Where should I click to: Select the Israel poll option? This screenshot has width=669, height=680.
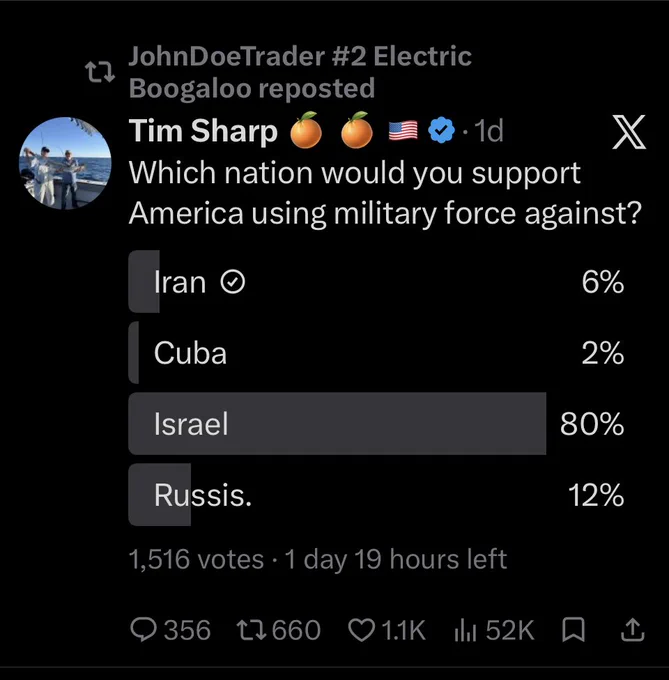click(376, 424)
